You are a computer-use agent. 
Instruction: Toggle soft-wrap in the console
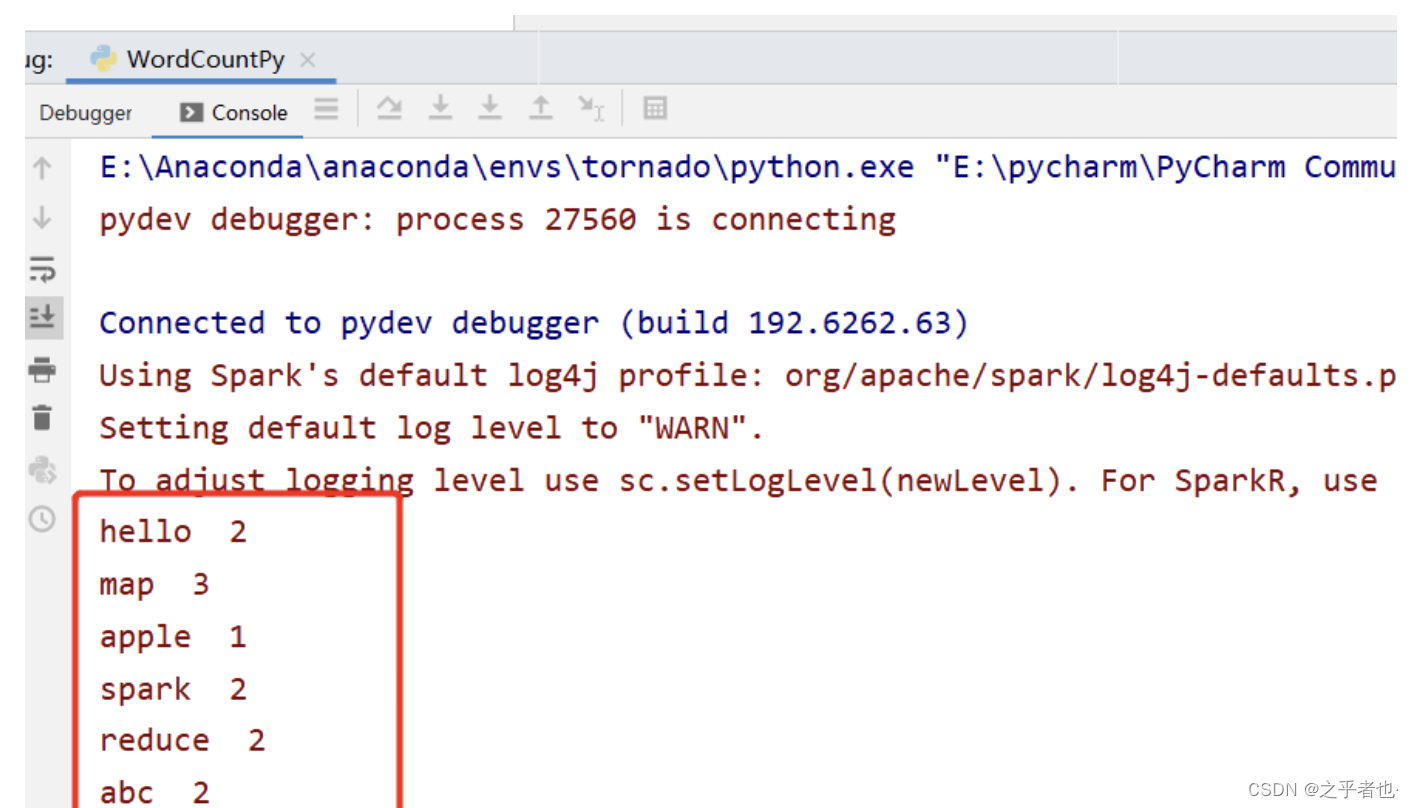pos(42,269)
